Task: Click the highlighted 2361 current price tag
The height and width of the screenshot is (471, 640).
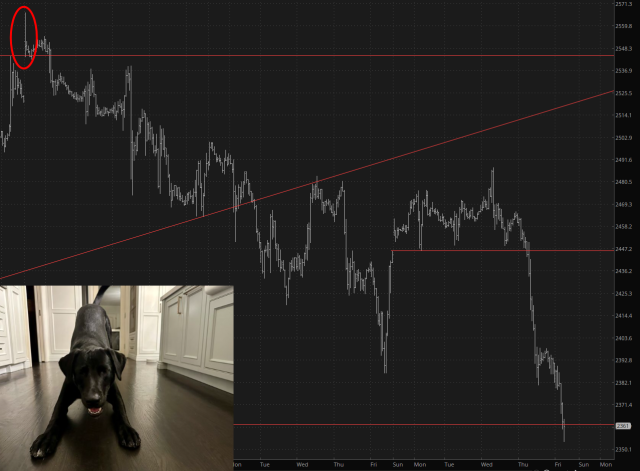Action: point(623,426)
